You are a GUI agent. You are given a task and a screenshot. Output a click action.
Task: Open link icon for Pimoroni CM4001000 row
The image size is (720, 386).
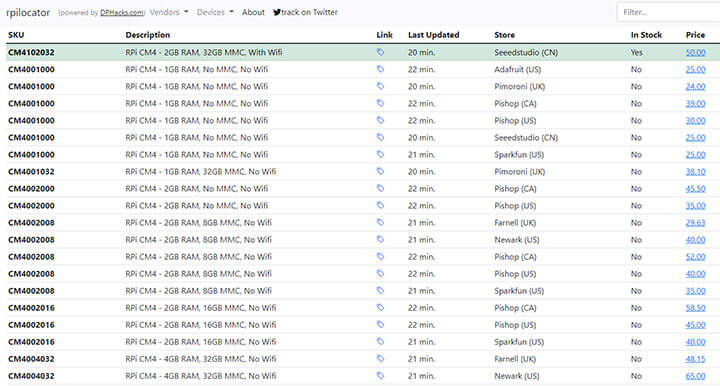[x=380, y=86]
